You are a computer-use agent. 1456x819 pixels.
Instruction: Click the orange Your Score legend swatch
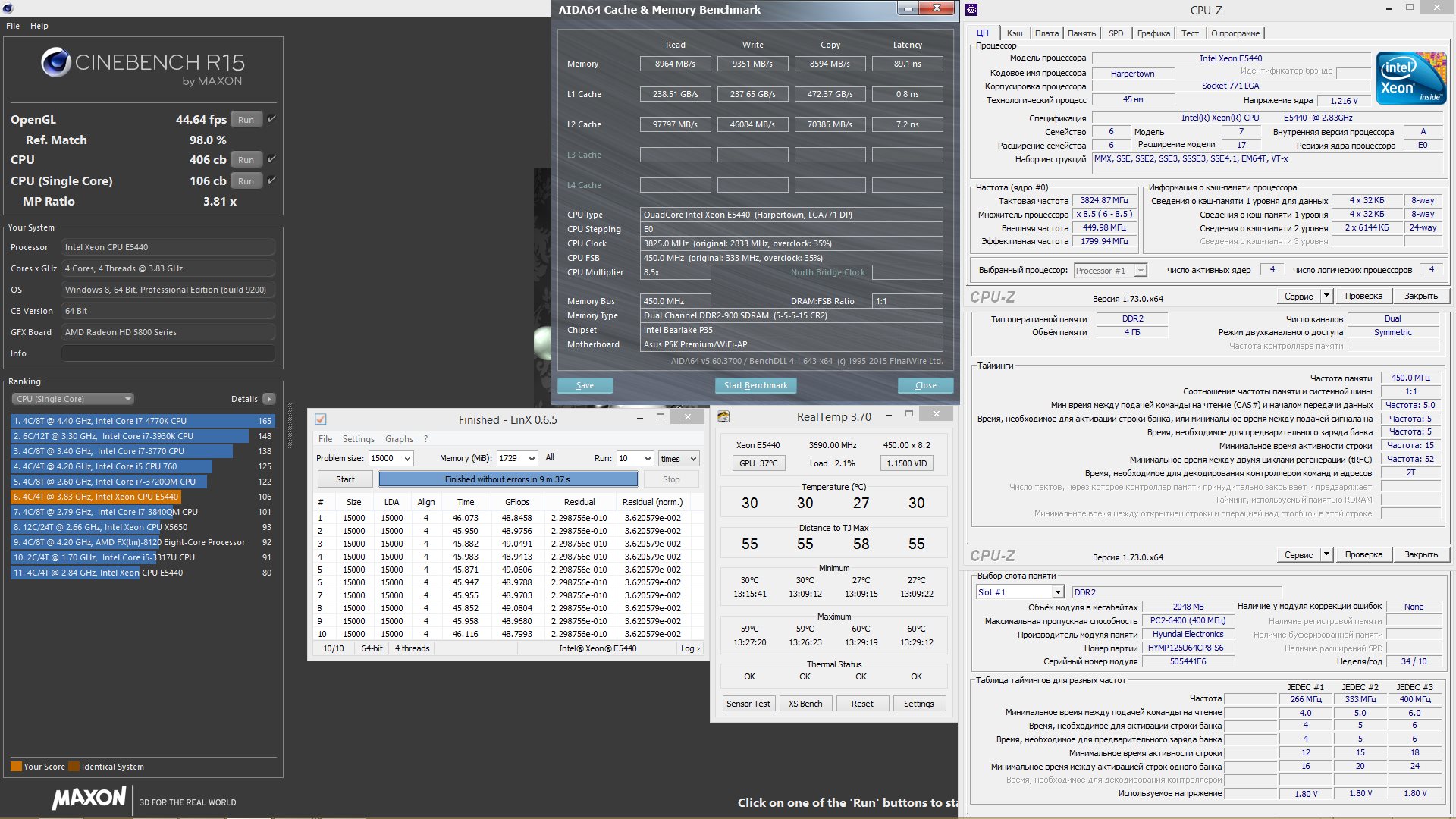click(x=16, y=767)
